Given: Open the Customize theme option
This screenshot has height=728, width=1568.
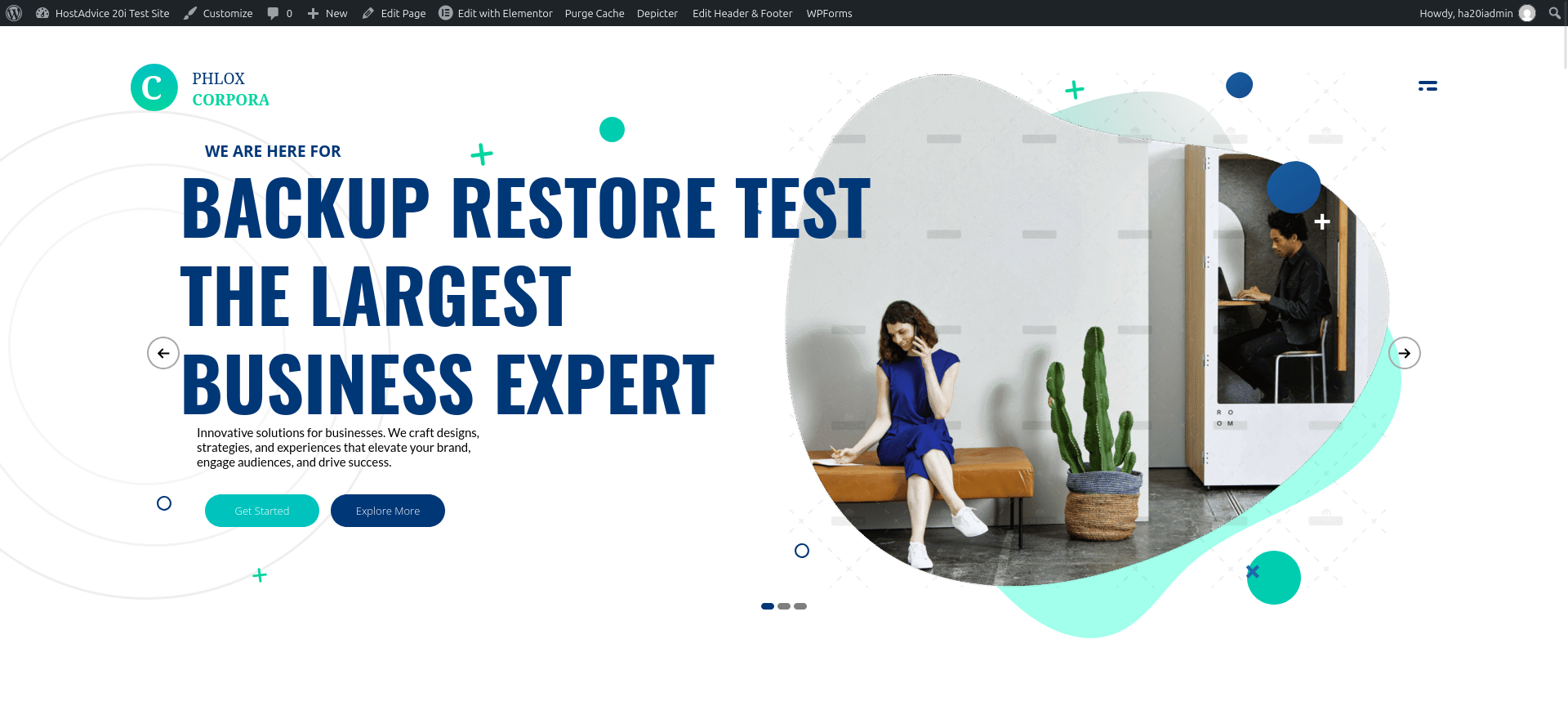Looking at the screenshot, I should coord(218,13).
